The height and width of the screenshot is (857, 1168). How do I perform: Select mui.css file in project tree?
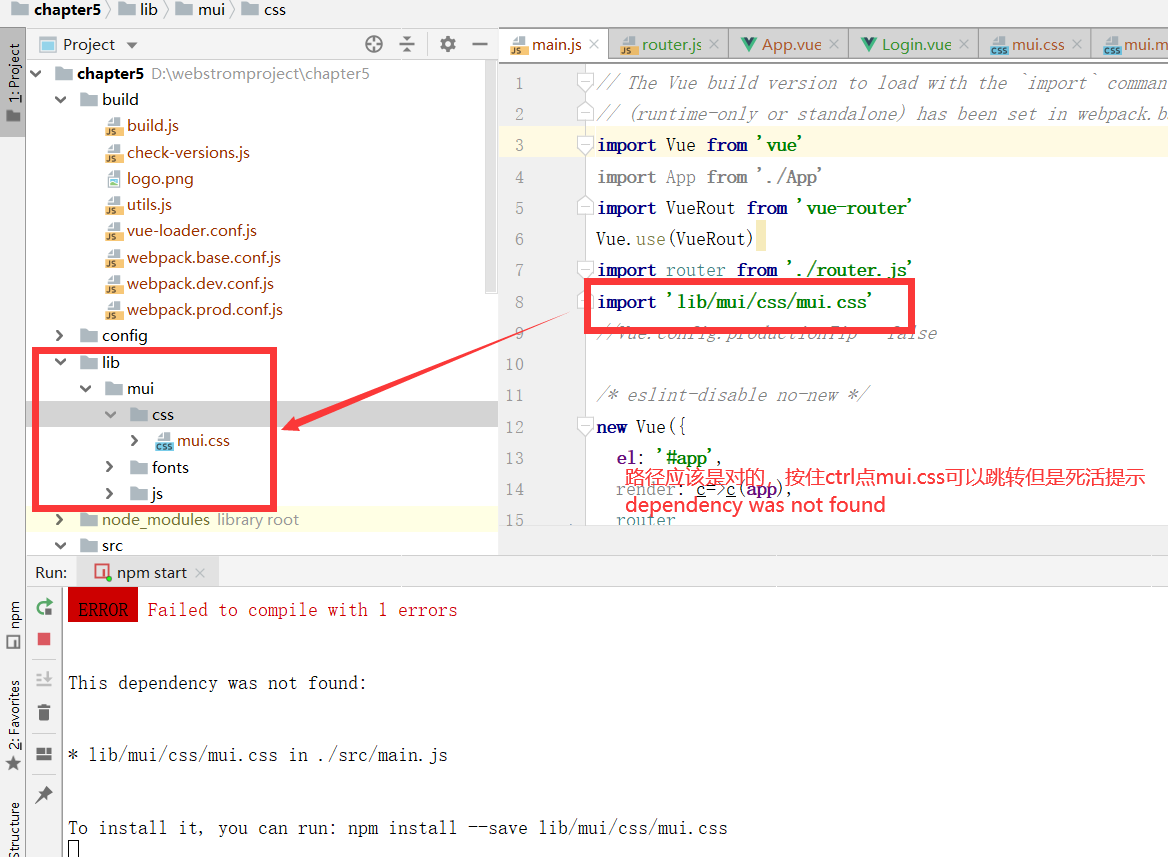coord(203,441)
